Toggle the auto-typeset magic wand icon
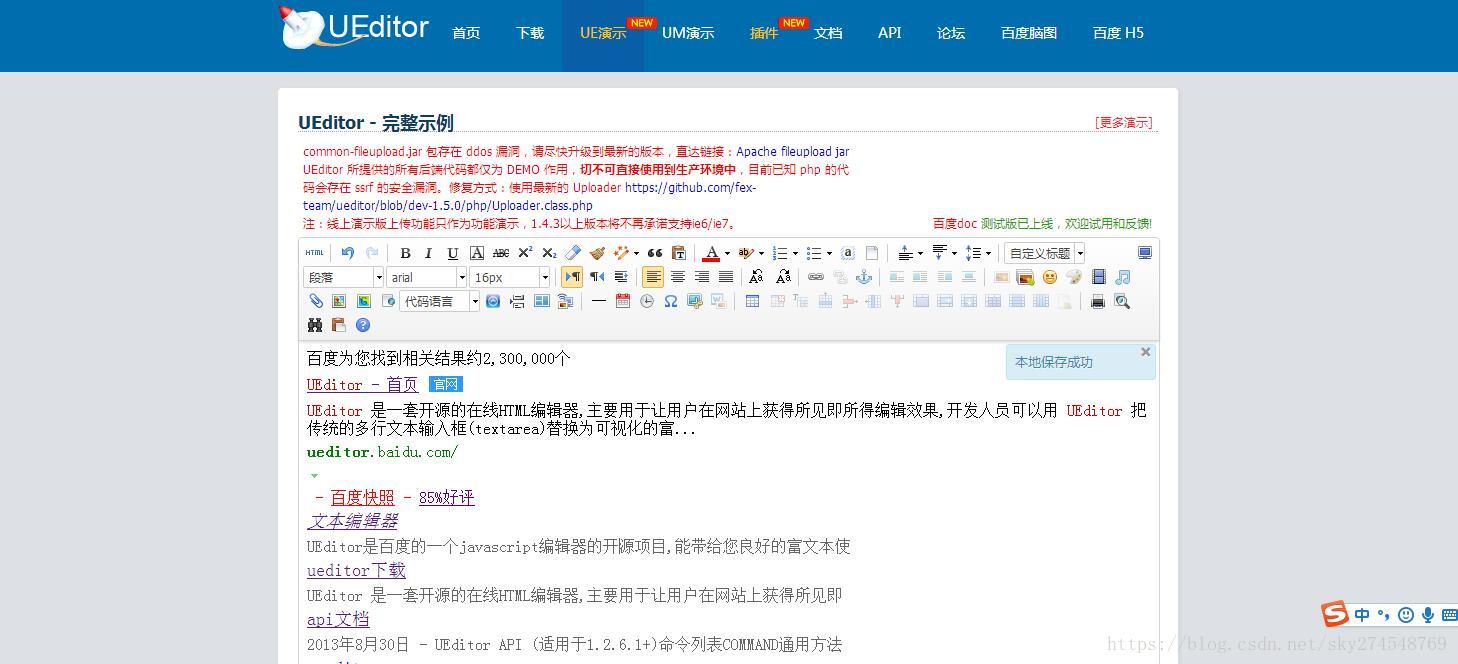The height and width of the screenshot is (664, 1458). tap(621, 253)
